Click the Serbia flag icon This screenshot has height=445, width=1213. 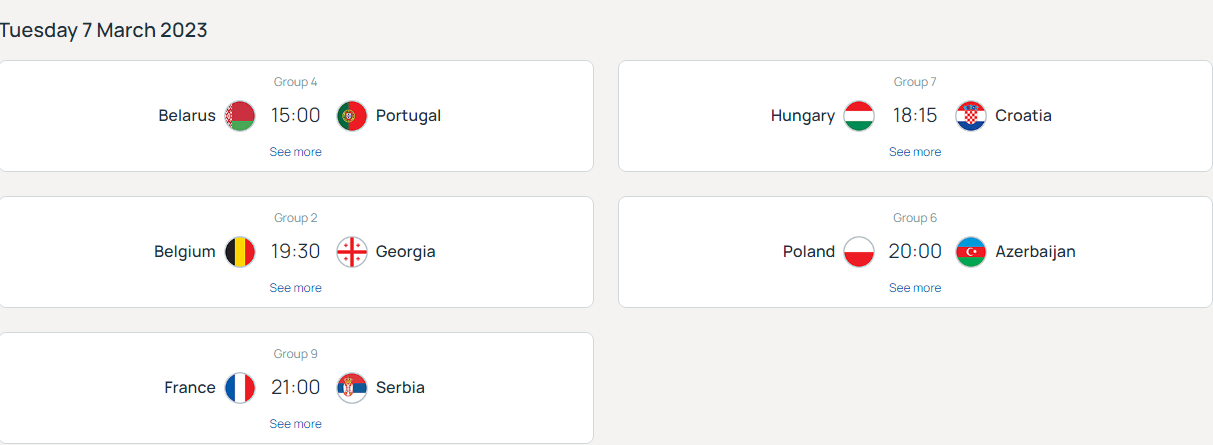pyautogui.click(x=352, y=388)
